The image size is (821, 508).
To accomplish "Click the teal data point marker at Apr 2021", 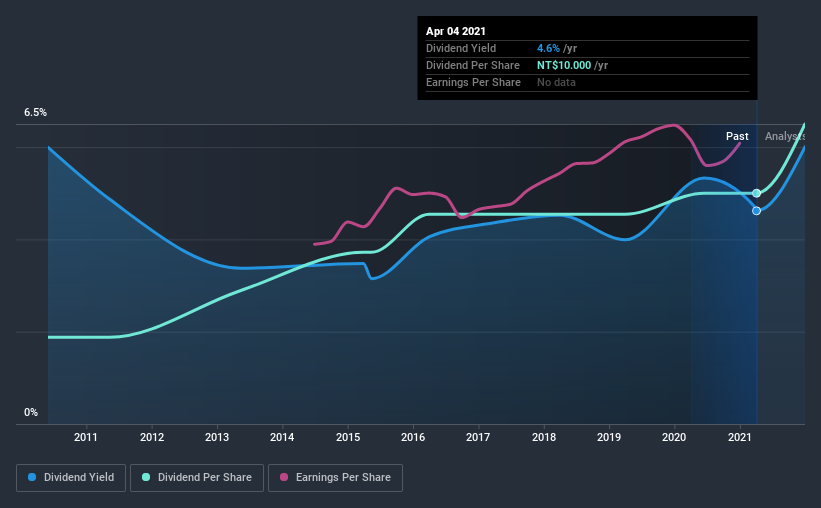I will pos(756,193).
